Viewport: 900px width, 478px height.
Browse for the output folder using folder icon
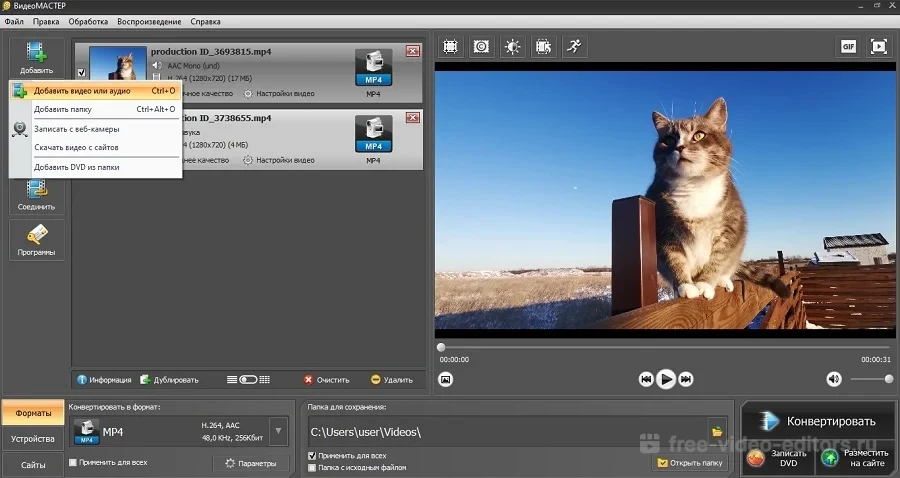pyautogui.click(x=717, y=431)
